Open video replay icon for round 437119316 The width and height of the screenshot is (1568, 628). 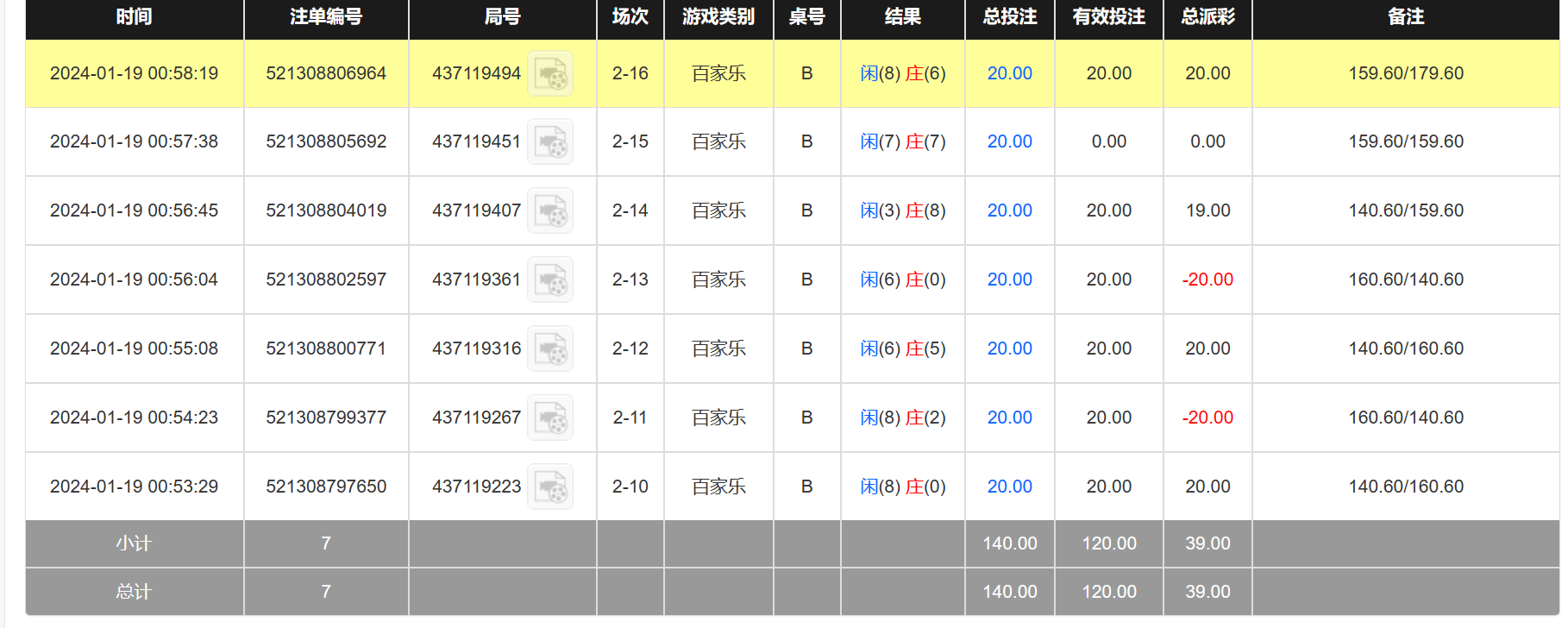(550, 349)
